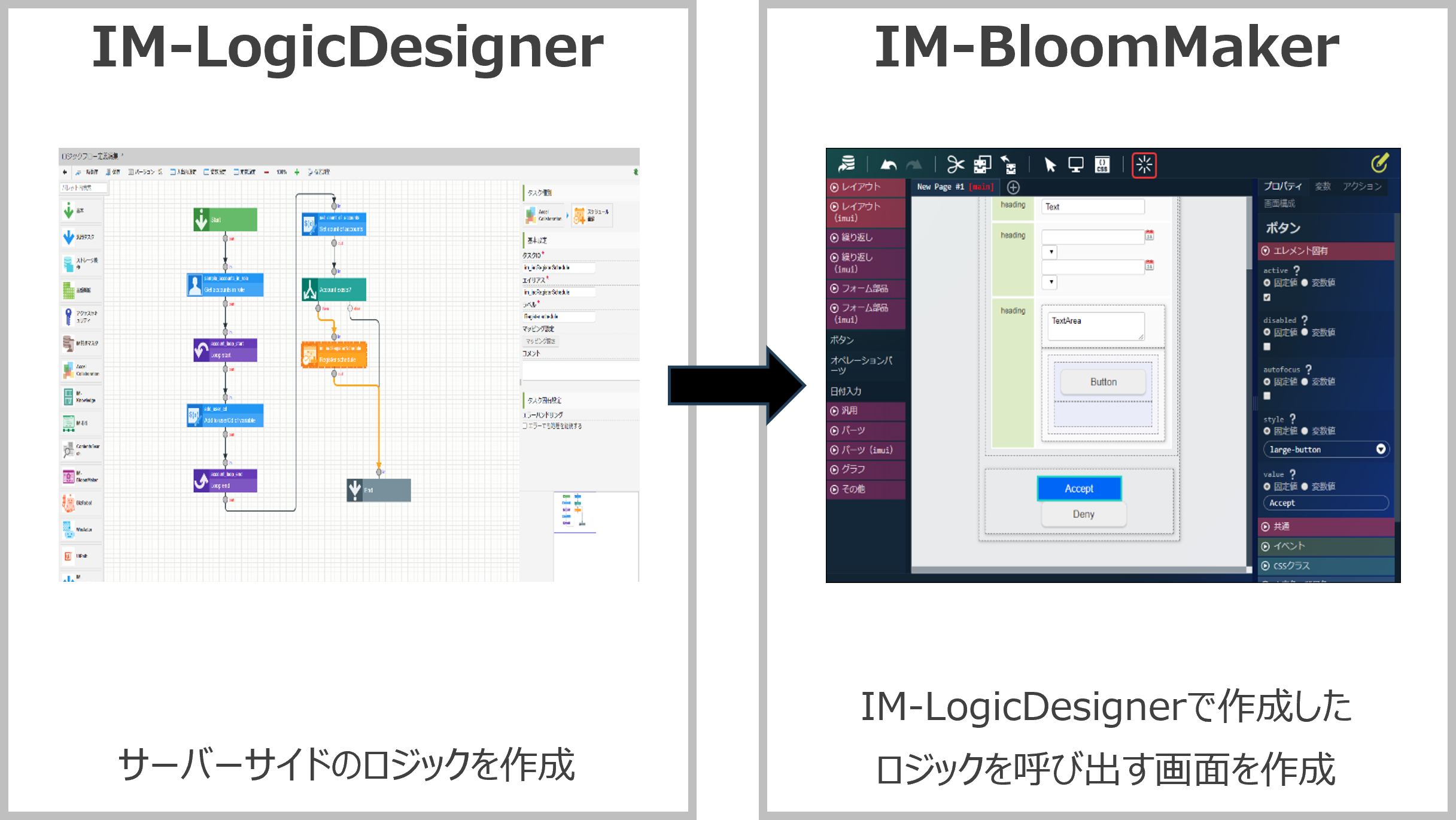The image size is (1456, 820).
Task: Click the blue Accept button
Action: (1078, 488)
